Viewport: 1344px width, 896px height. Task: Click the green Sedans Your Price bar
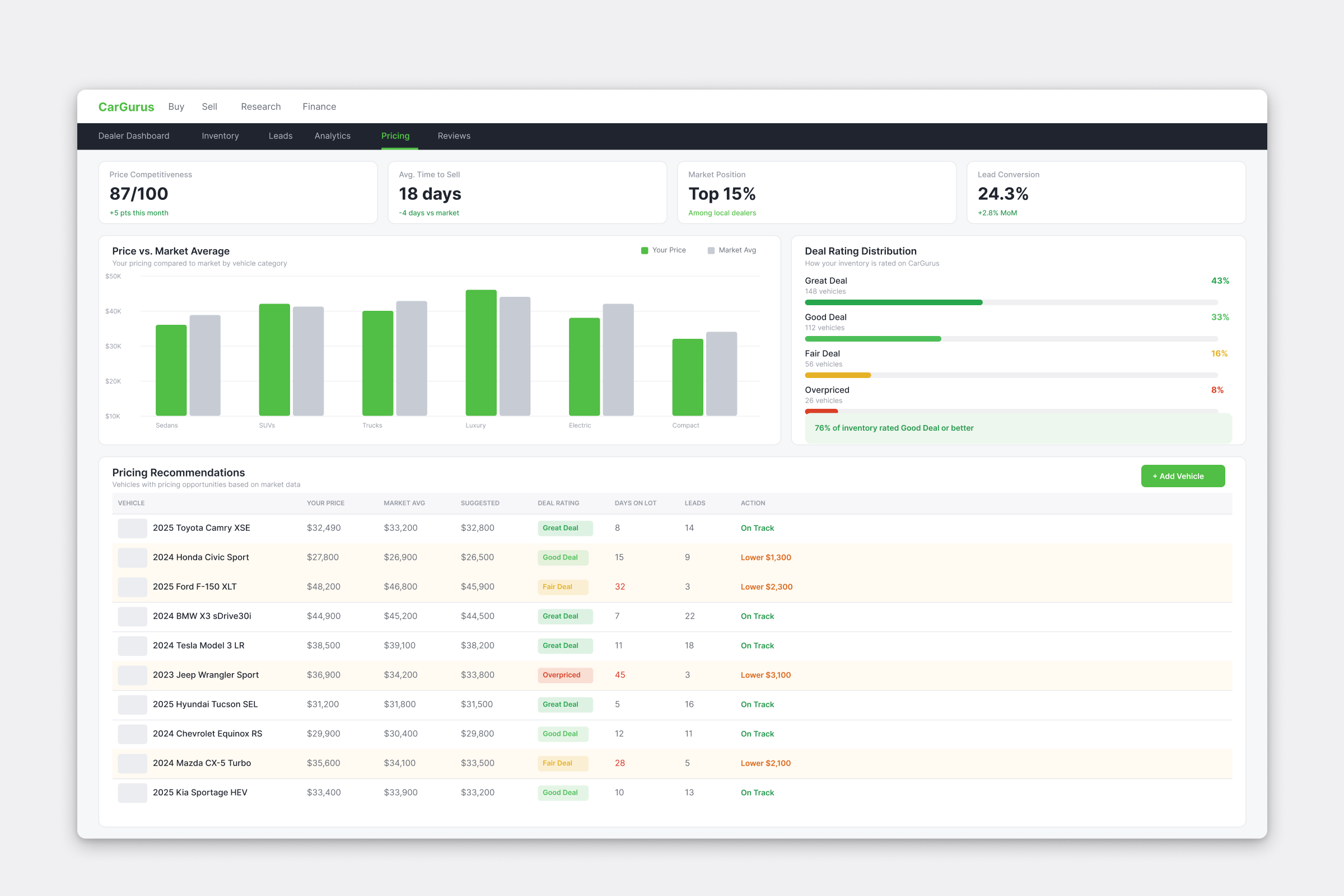click(x=171, y=370)
